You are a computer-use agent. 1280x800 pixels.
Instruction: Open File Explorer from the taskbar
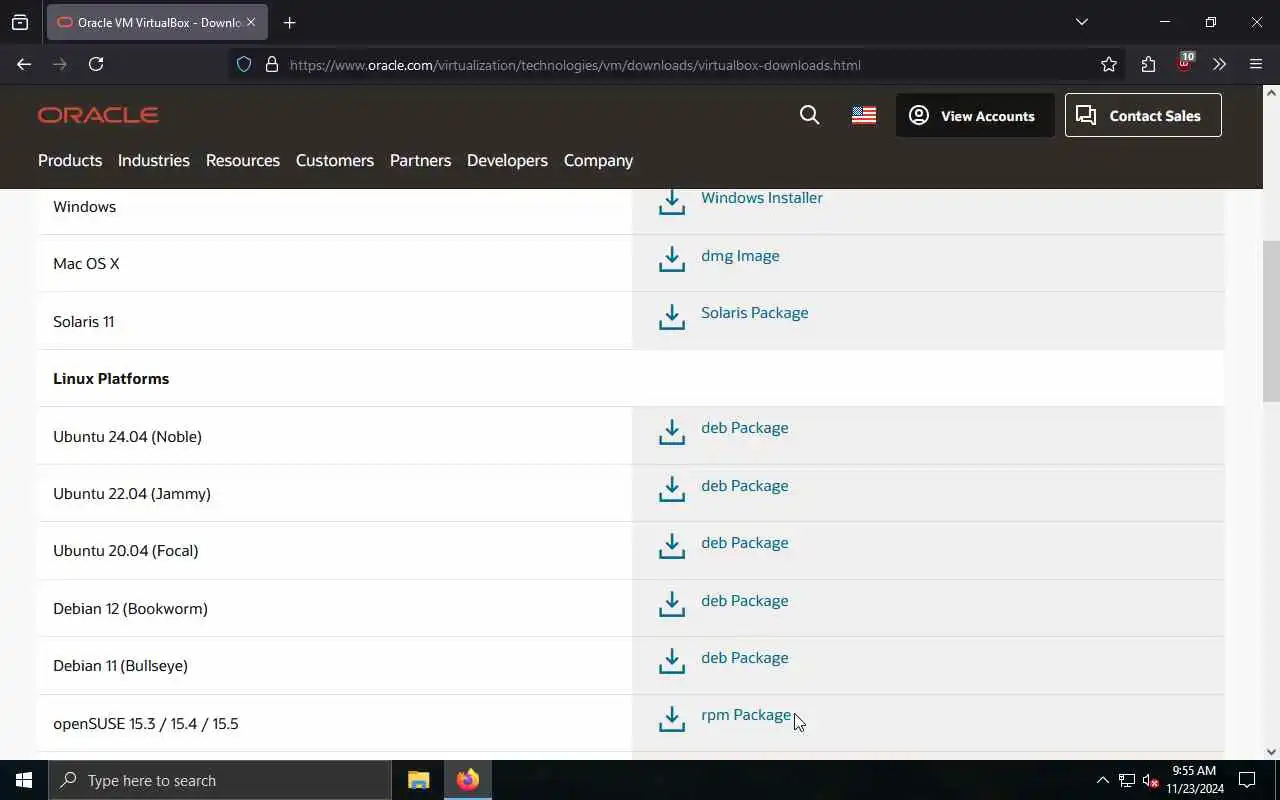[x=418, y=780]
